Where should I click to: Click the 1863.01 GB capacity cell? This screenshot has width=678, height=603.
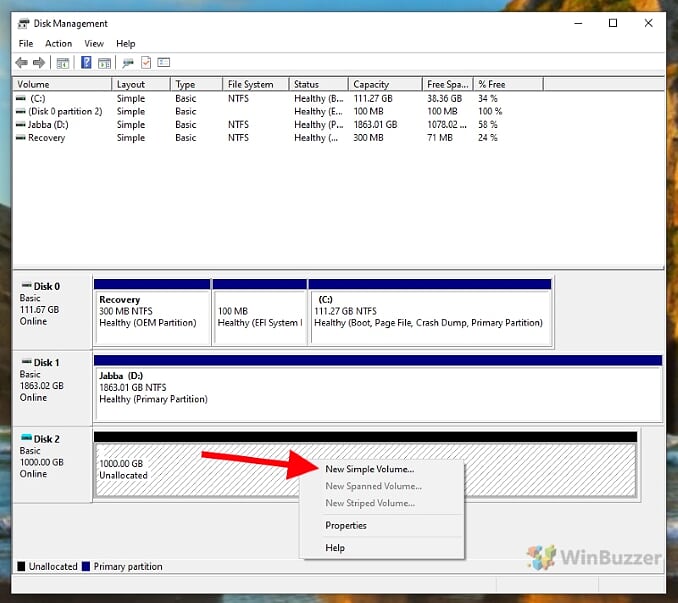(375, 124)
